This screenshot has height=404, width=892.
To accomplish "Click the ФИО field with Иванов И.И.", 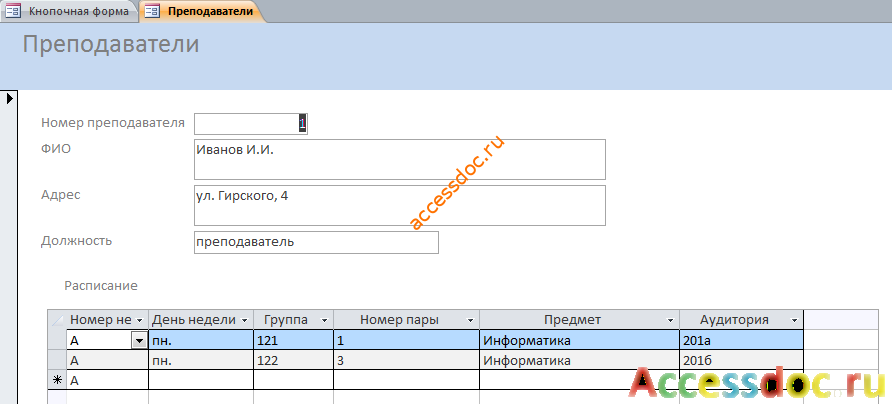I will pos(399,159).
